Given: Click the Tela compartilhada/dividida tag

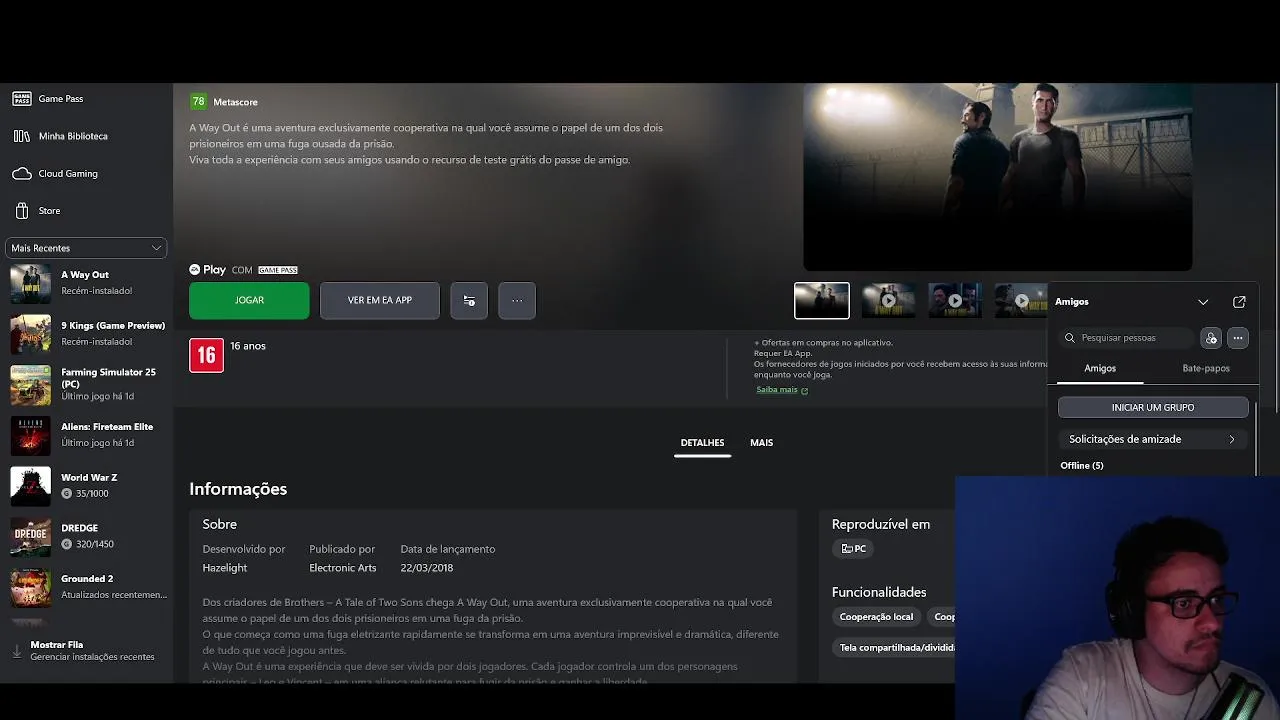Looking at the screenshot, I should tap(896, 648).
